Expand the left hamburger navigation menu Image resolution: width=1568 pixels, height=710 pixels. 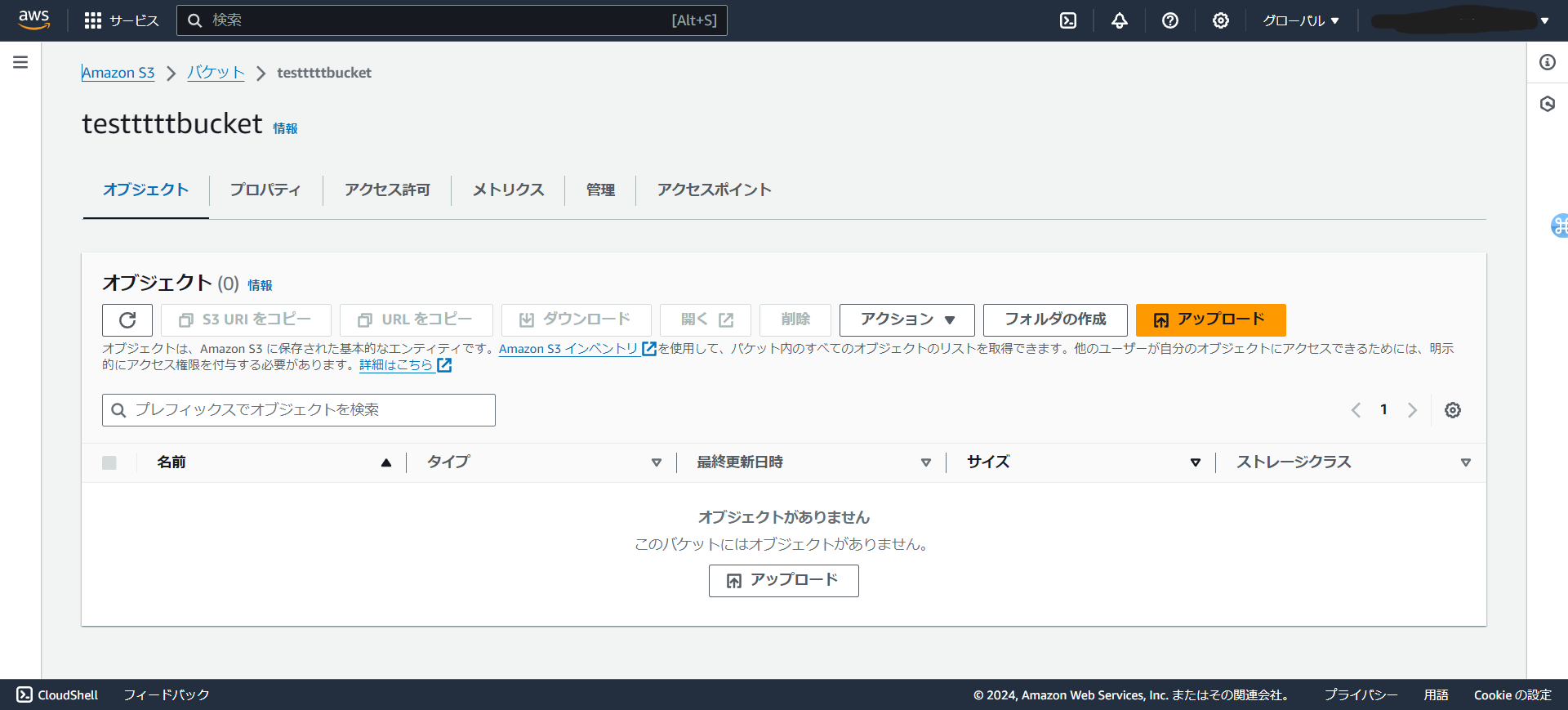[20, 62]
